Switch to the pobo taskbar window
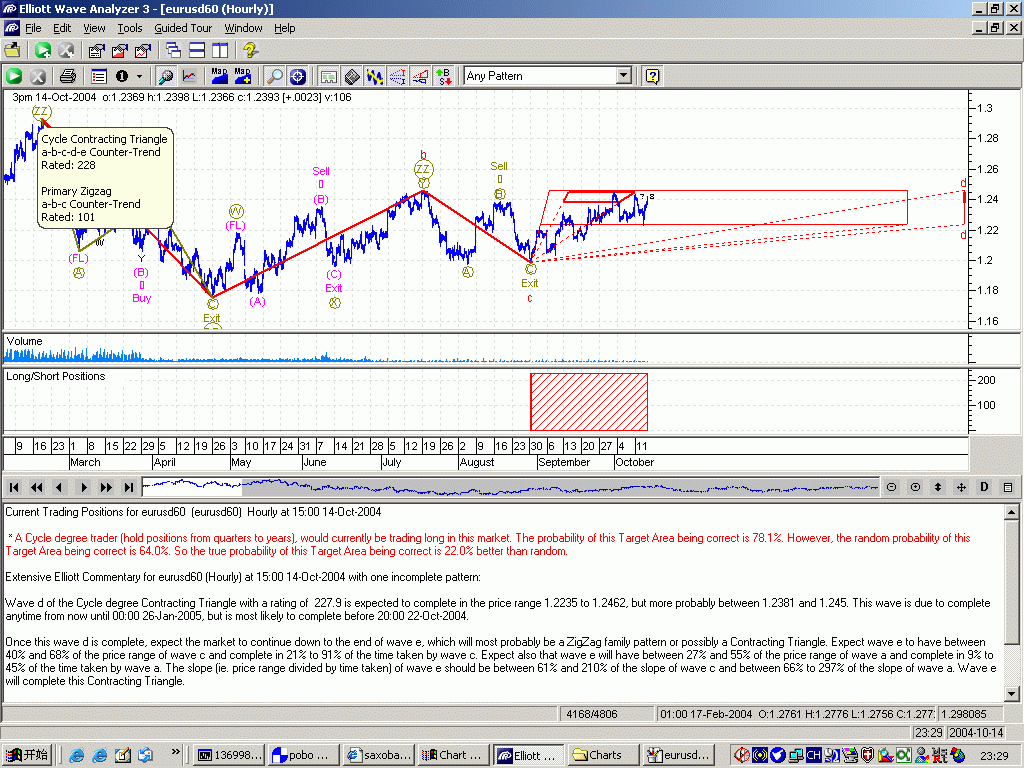 302,755
